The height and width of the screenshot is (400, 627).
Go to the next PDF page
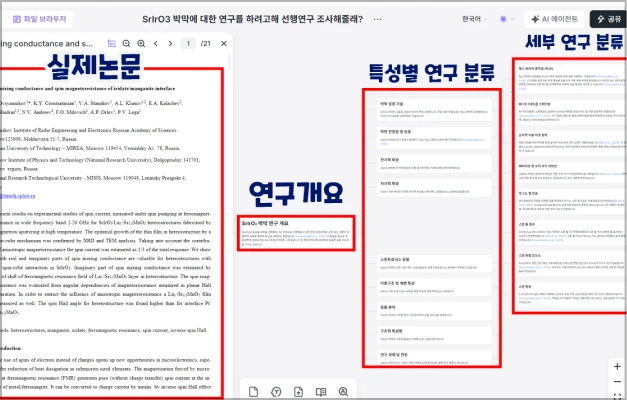coord(170,43)
